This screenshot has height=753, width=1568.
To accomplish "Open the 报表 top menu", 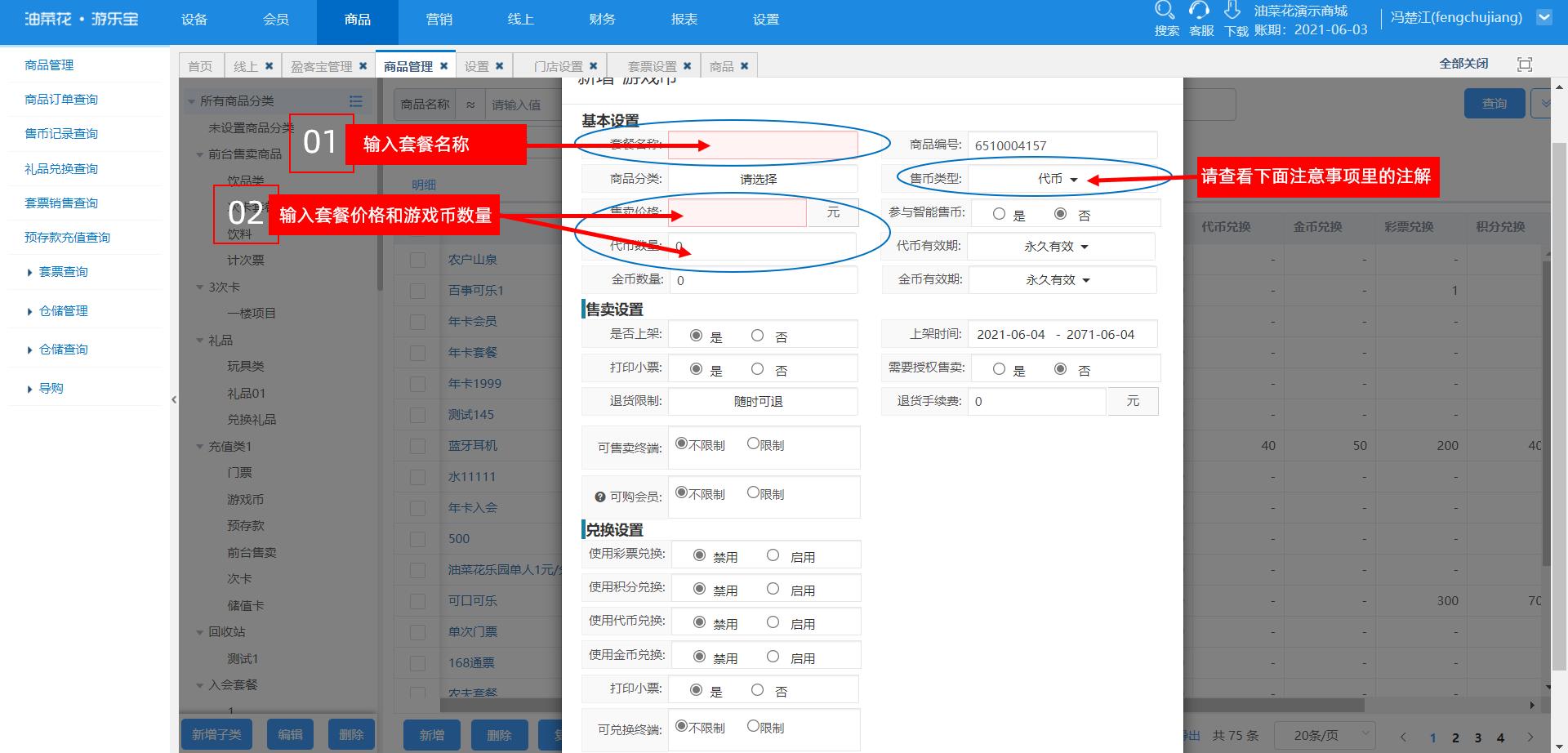I will pyautogui.click(x=684, y=20).
